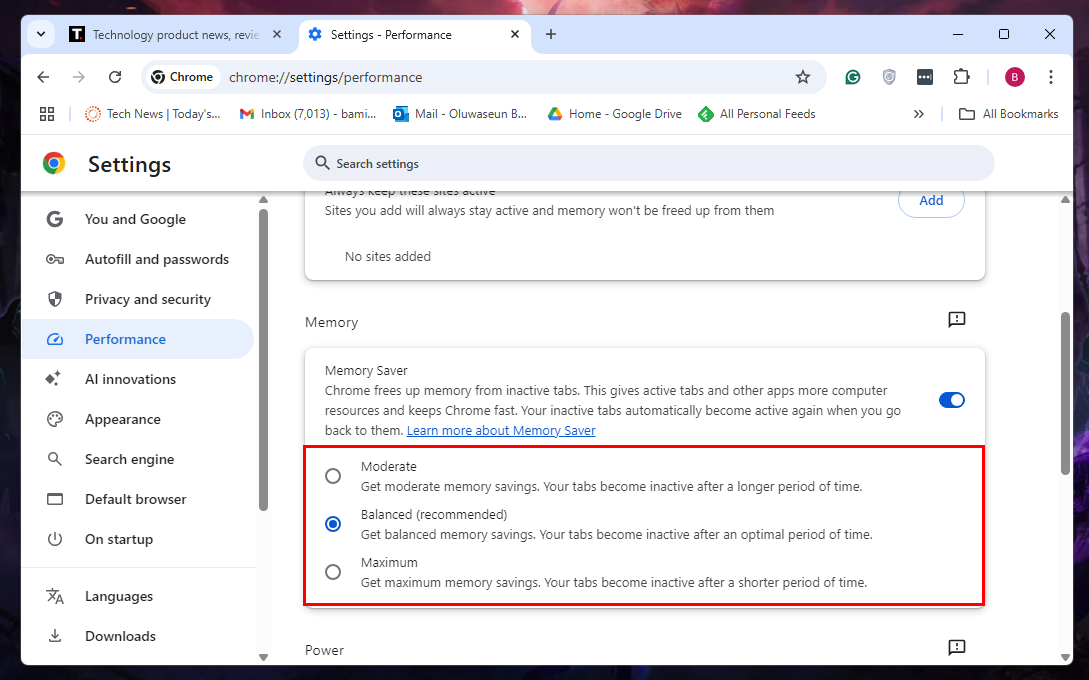Screen dimensions: 1089x680
Task: Open the Extensions puzzle-piece icon
Action: pyautogui.click(x=961, y=77)
